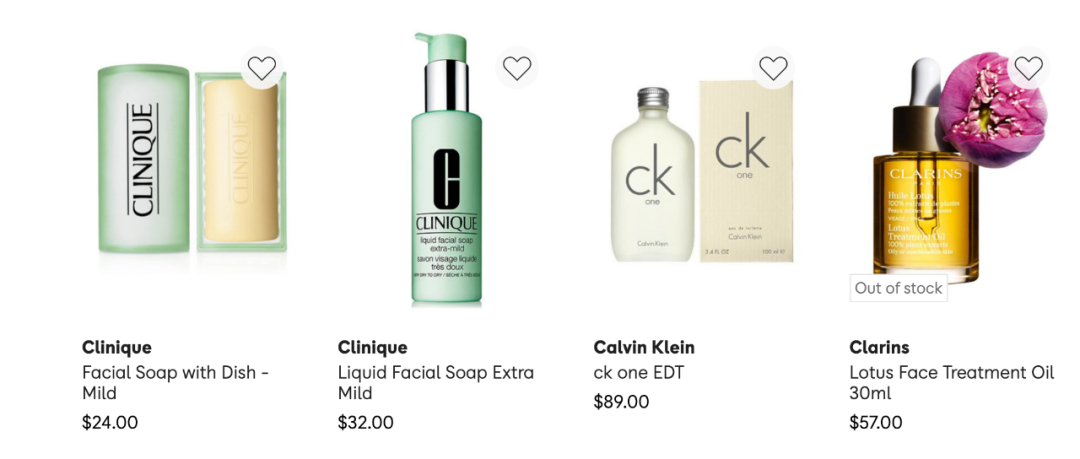
Task: Open Liquid Facial Soap Extra Mild product link
Action: click(435, 382)
